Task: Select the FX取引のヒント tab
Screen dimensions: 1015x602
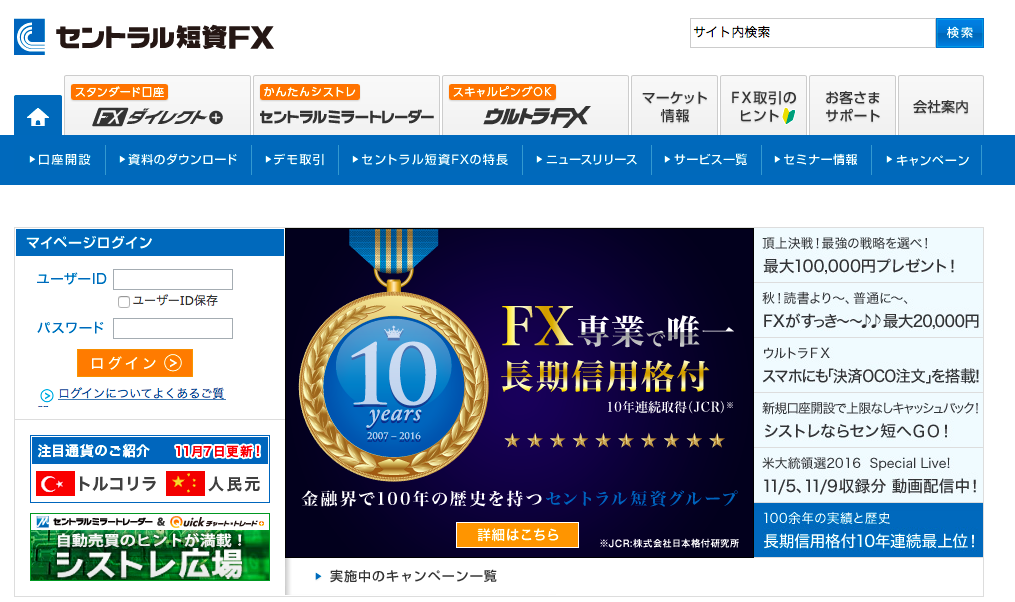Action: click(763, 106)
